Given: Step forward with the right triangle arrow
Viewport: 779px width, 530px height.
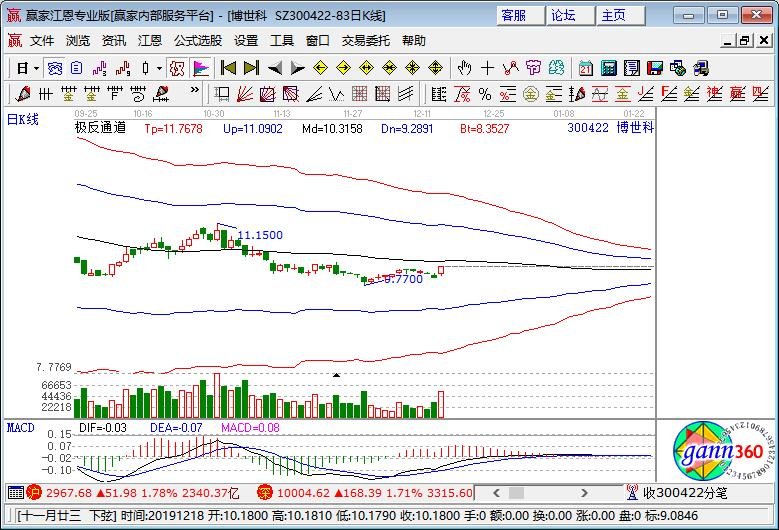Looking at the screenshot, I should [x=298, y=68].
